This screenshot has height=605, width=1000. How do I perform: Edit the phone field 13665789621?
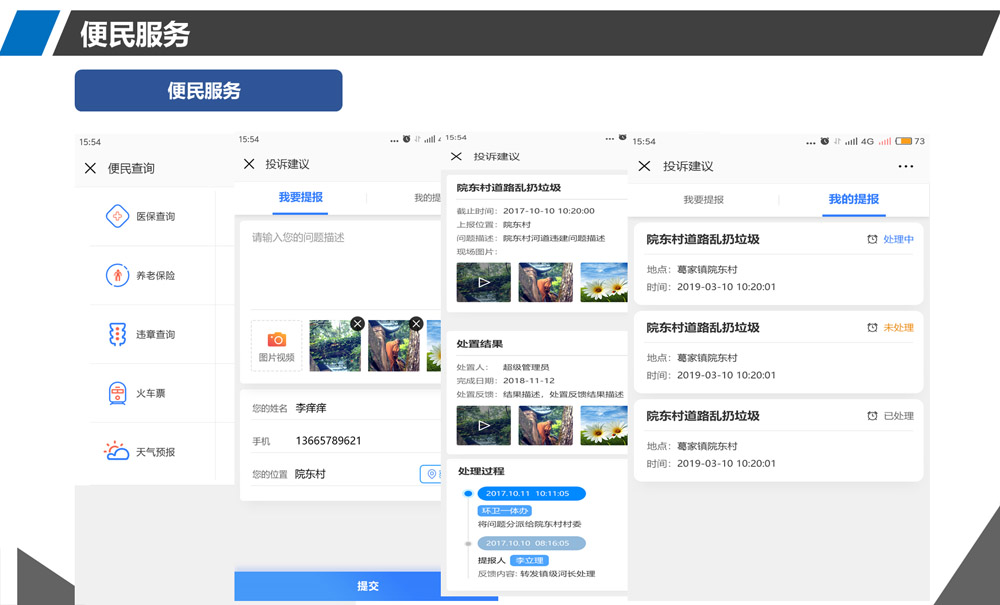pos(346,441)
